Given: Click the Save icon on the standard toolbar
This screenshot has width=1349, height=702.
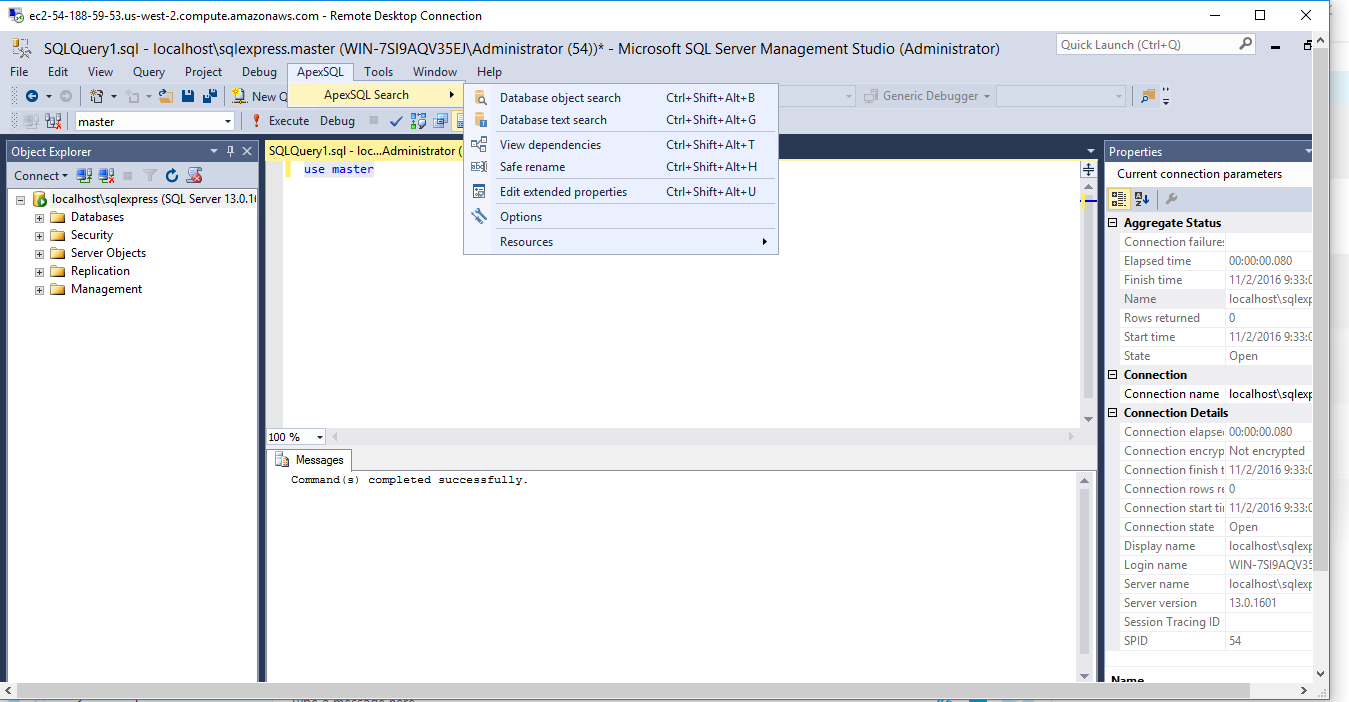Looking at the screenshot, I should (188, 95).
